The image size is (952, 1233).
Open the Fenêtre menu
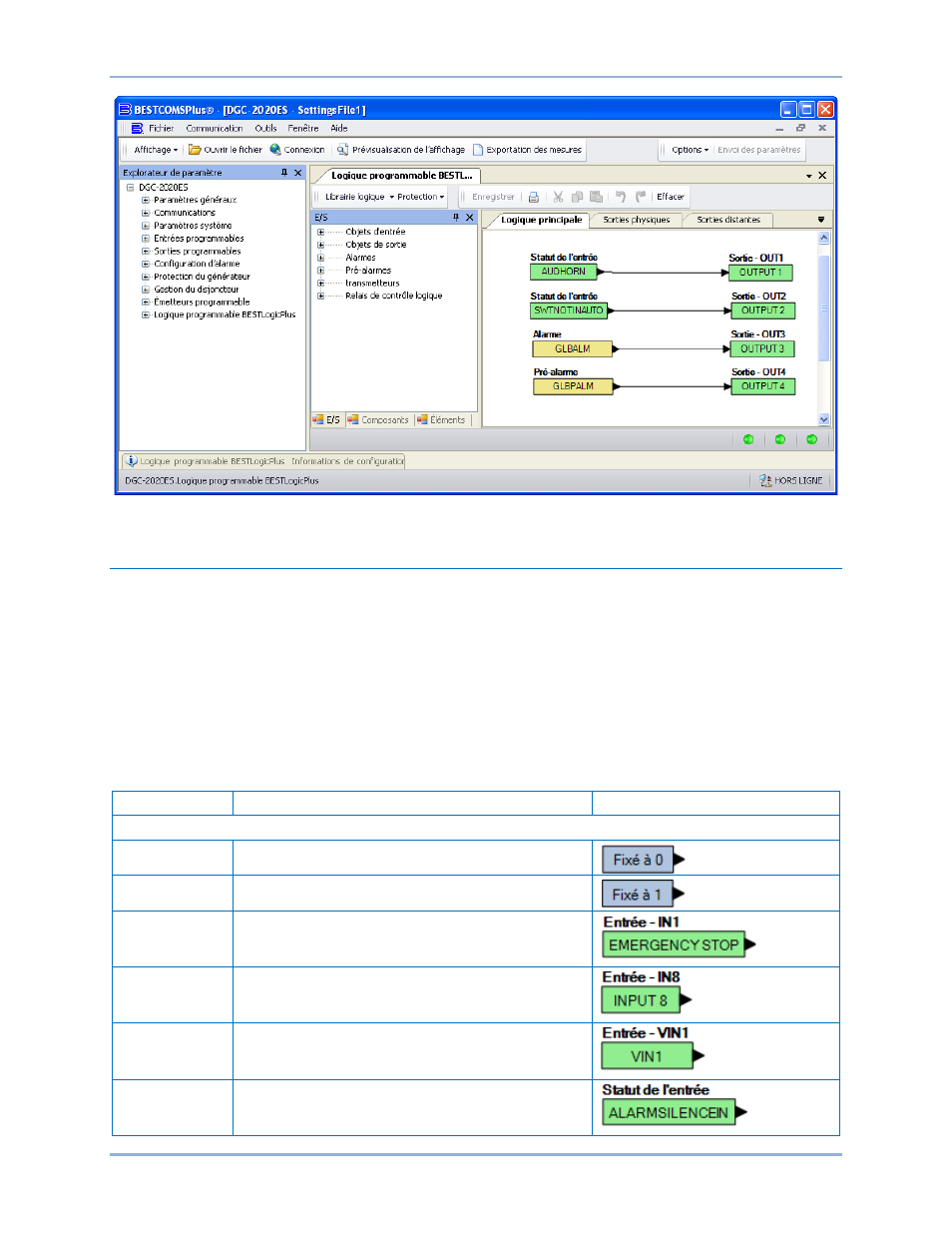[x=303, y=129]
